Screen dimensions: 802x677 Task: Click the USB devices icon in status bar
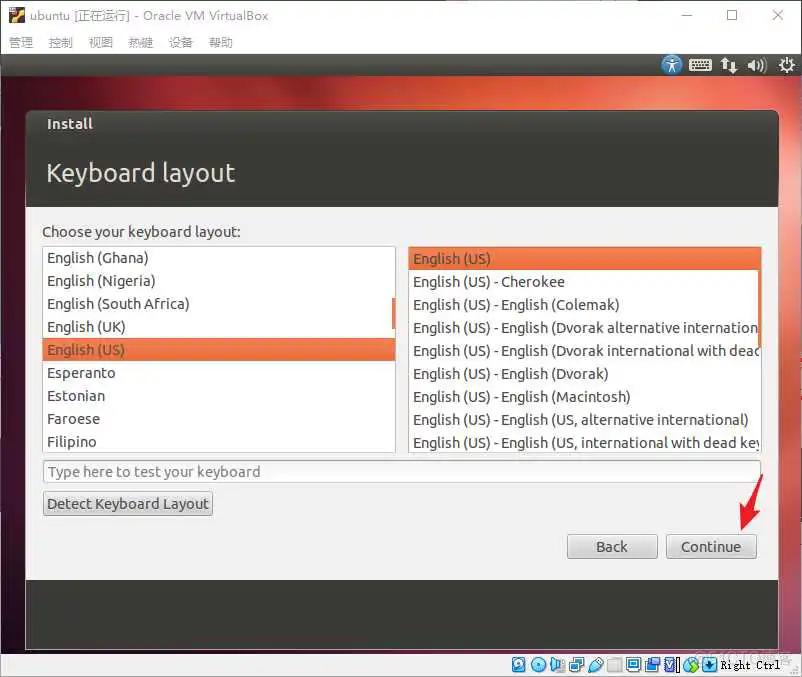(595, 664)
